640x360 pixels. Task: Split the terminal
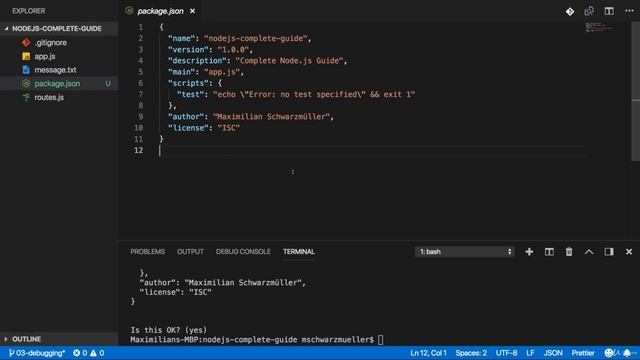pyautogui.click(x=549, y=252)
